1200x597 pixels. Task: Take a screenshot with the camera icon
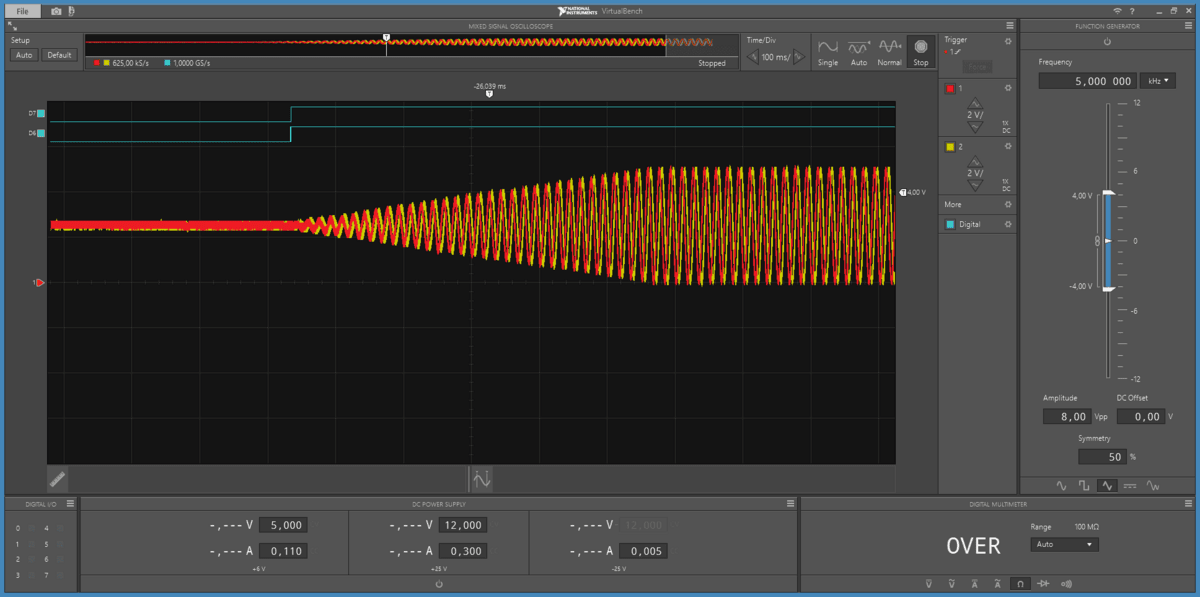coord(56,10)
